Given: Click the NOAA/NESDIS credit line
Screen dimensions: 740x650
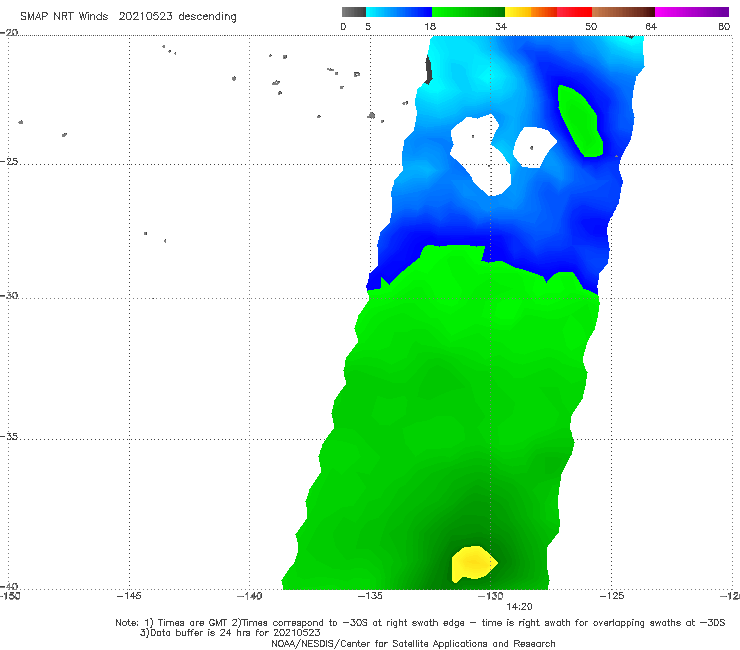Looking at the screenshot, I should coord(413,643).
